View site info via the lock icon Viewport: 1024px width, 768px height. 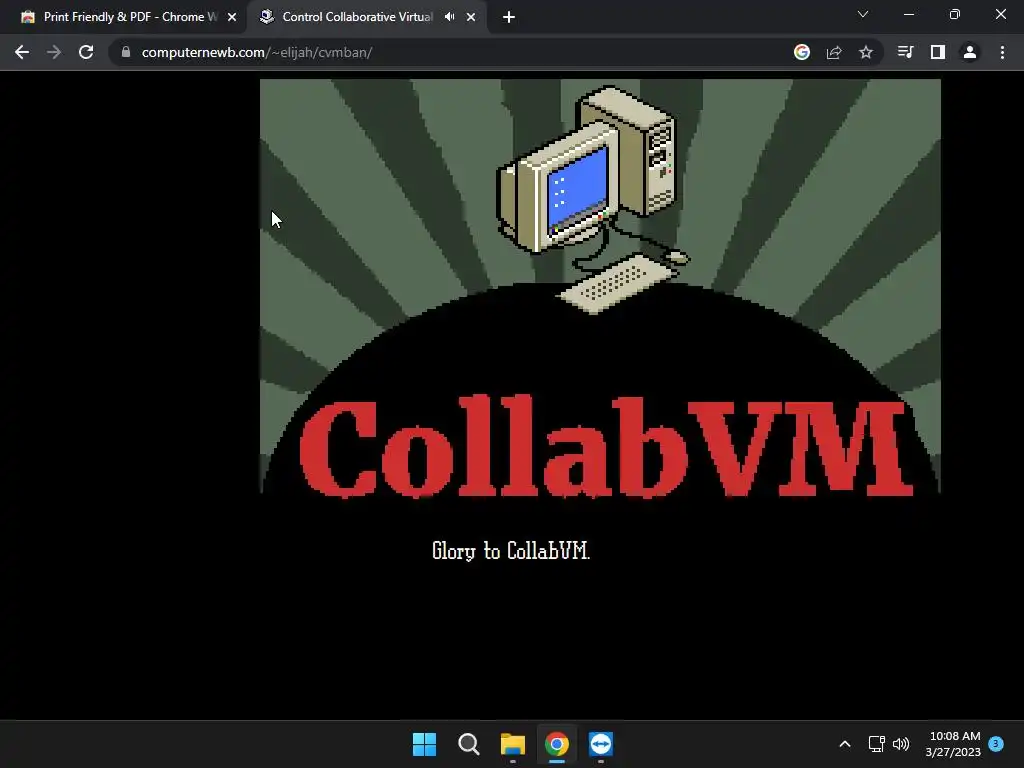pyautogui.click(x=126, y=52)
